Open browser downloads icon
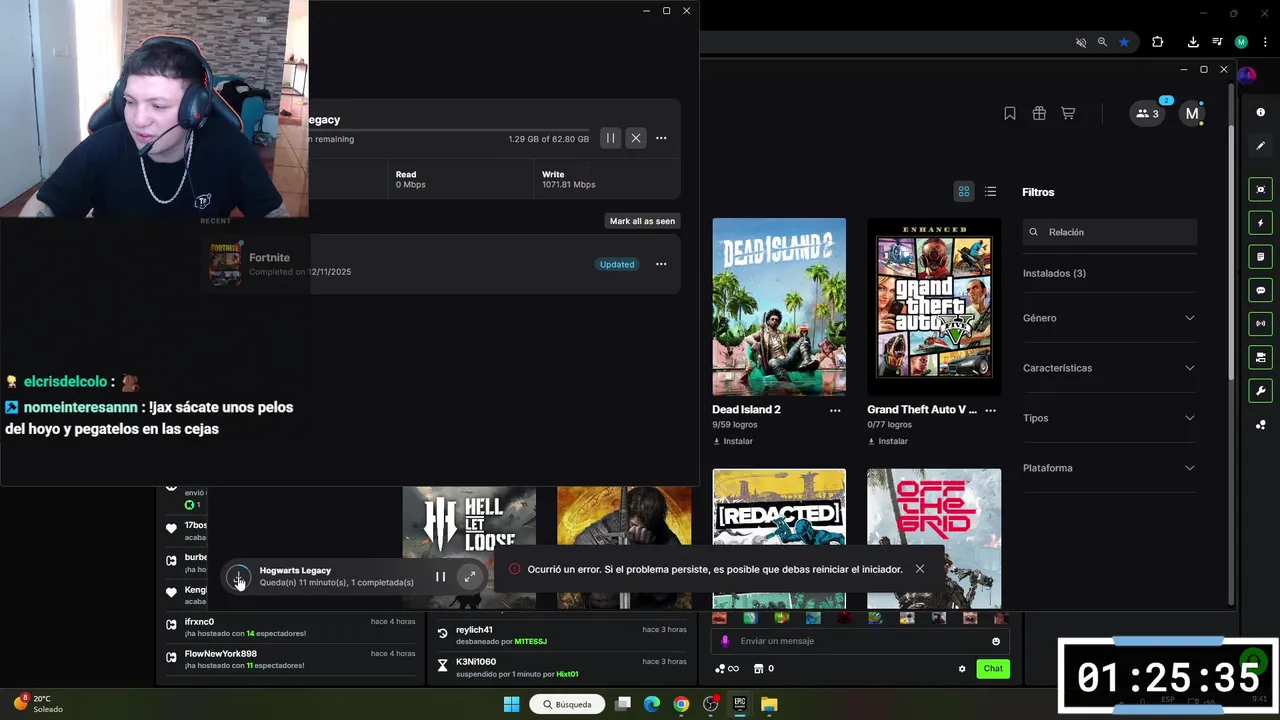Screen dimensions: 1280x720 [1193, 42]
